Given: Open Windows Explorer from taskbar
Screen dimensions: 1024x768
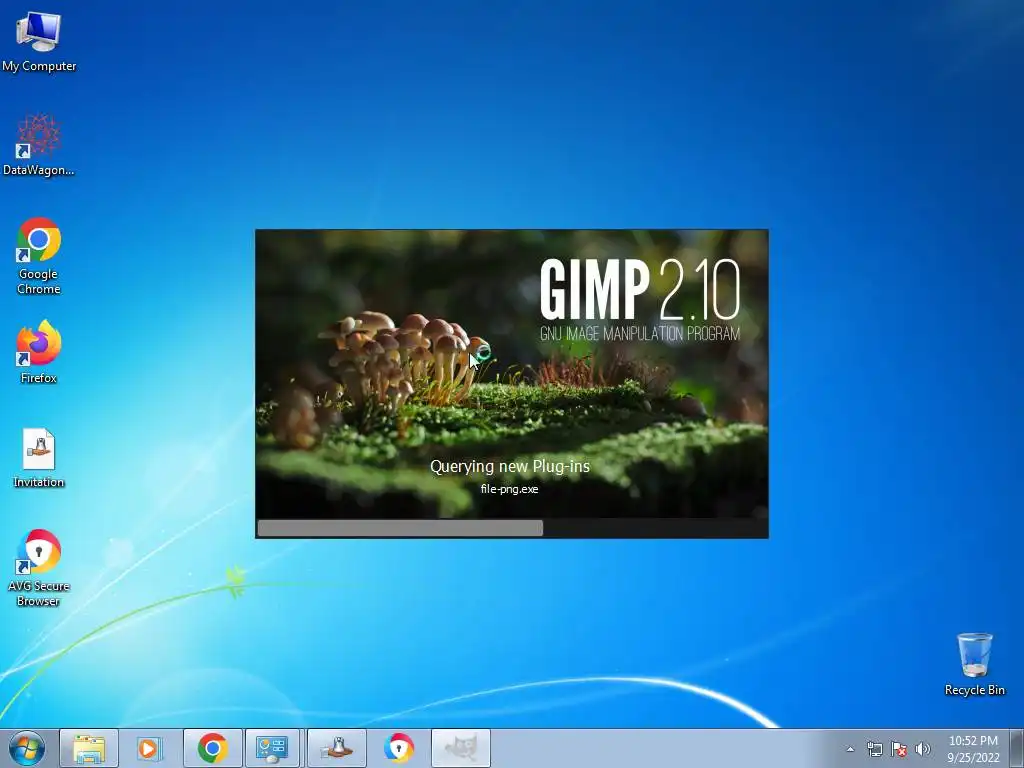Looking at the screenshot, I should (x=89, y=748).
